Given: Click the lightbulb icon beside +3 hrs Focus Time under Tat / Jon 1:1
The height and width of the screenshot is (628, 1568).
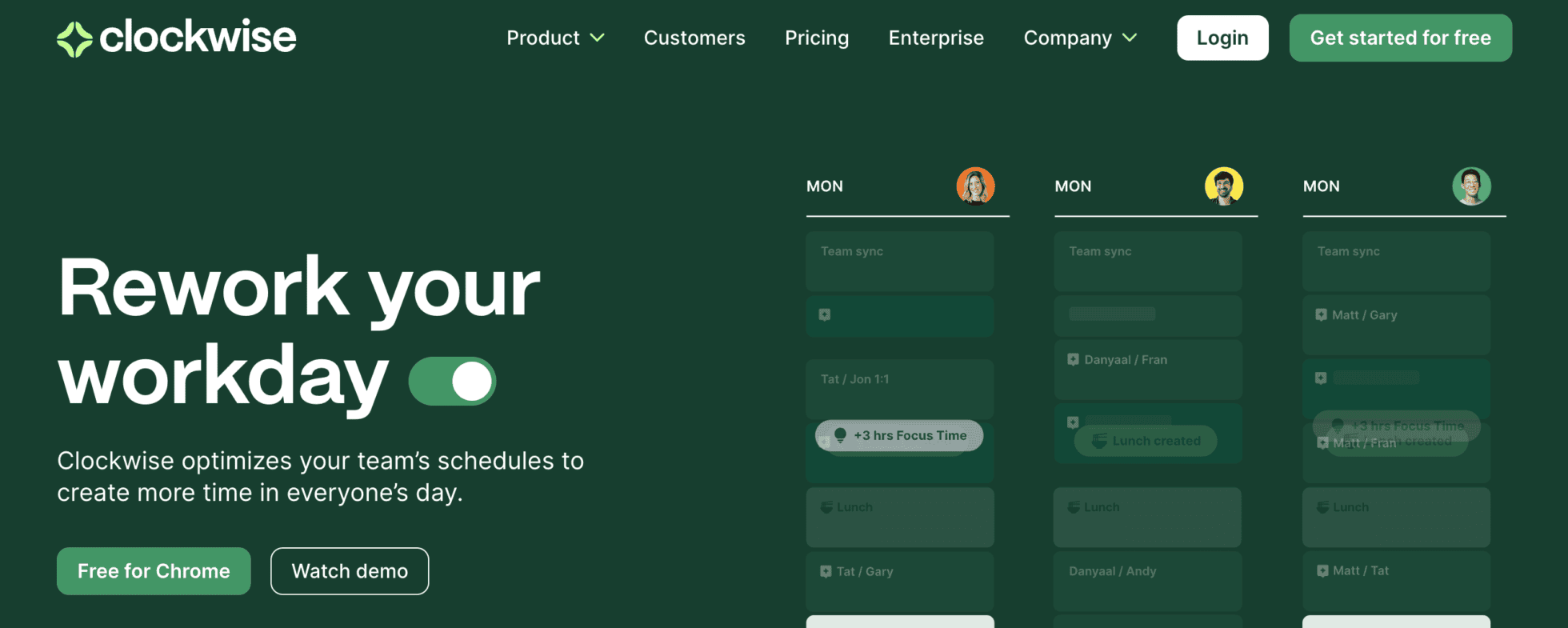Looking at the screenshot, I should click(840, 435).
